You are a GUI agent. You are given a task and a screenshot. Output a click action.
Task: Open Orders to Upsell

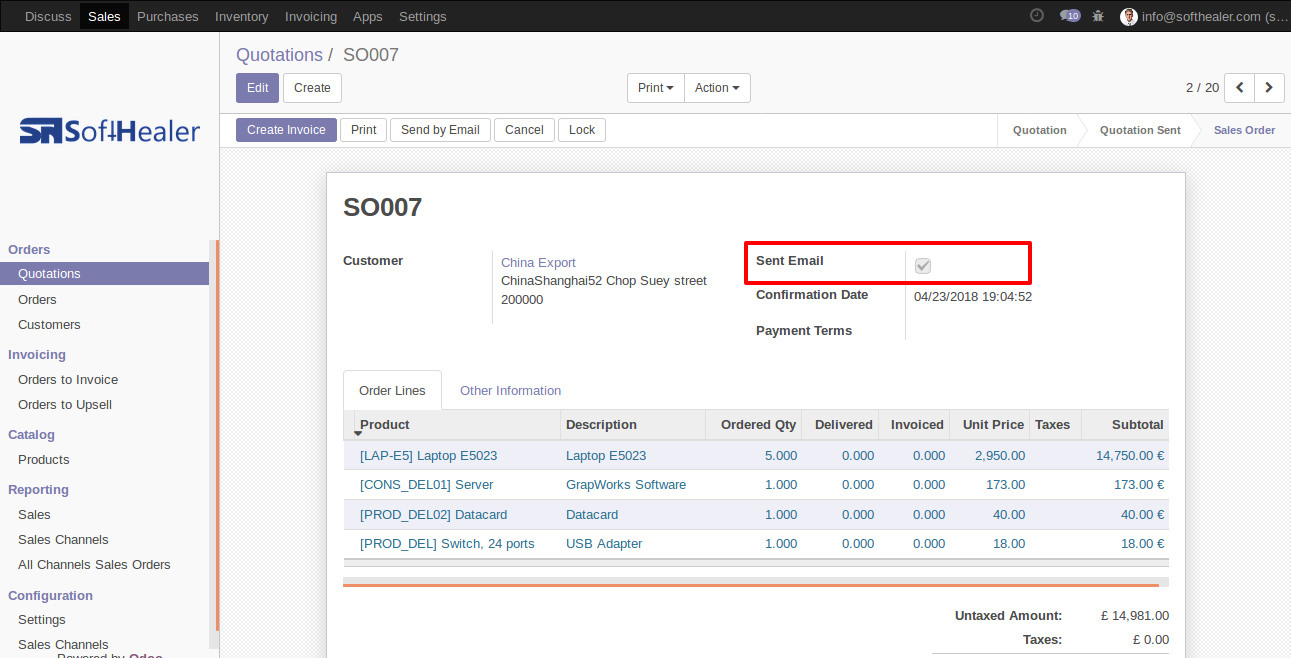(x=65, y=404)
